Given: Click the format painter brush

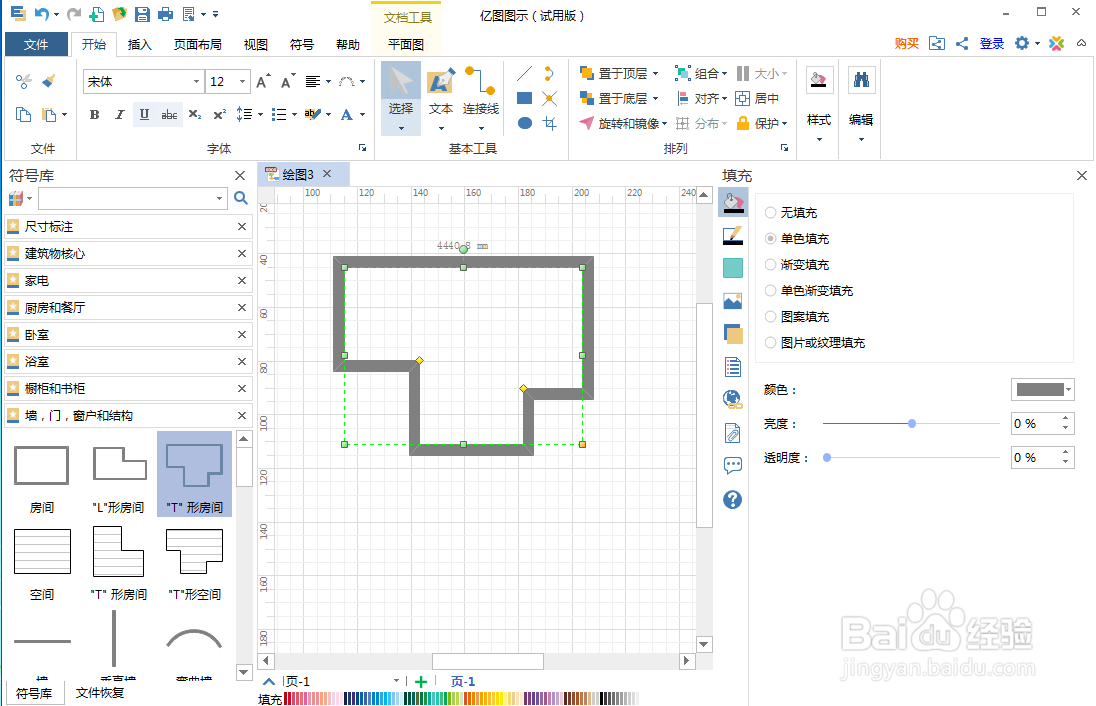Looking at the screenshot, I should pos(48,81).
